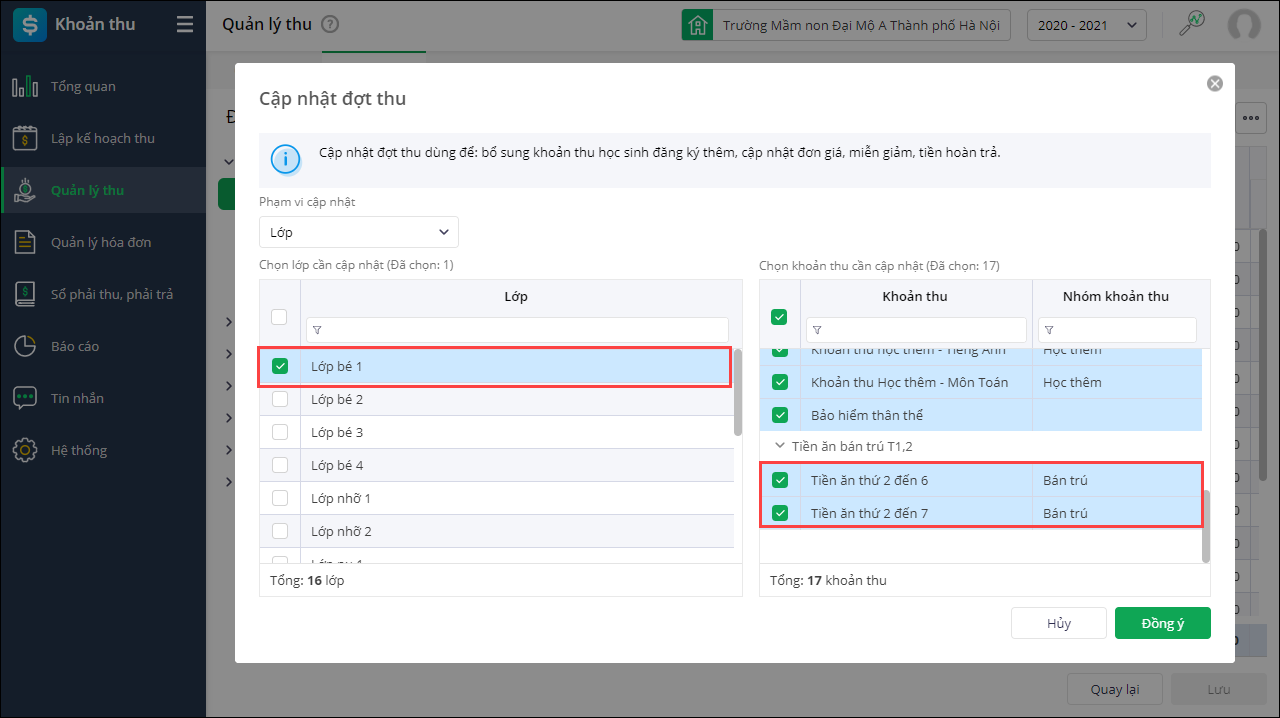Click the blue info icon in the notice
1280x718 pixels.
(x=286, y=159)
